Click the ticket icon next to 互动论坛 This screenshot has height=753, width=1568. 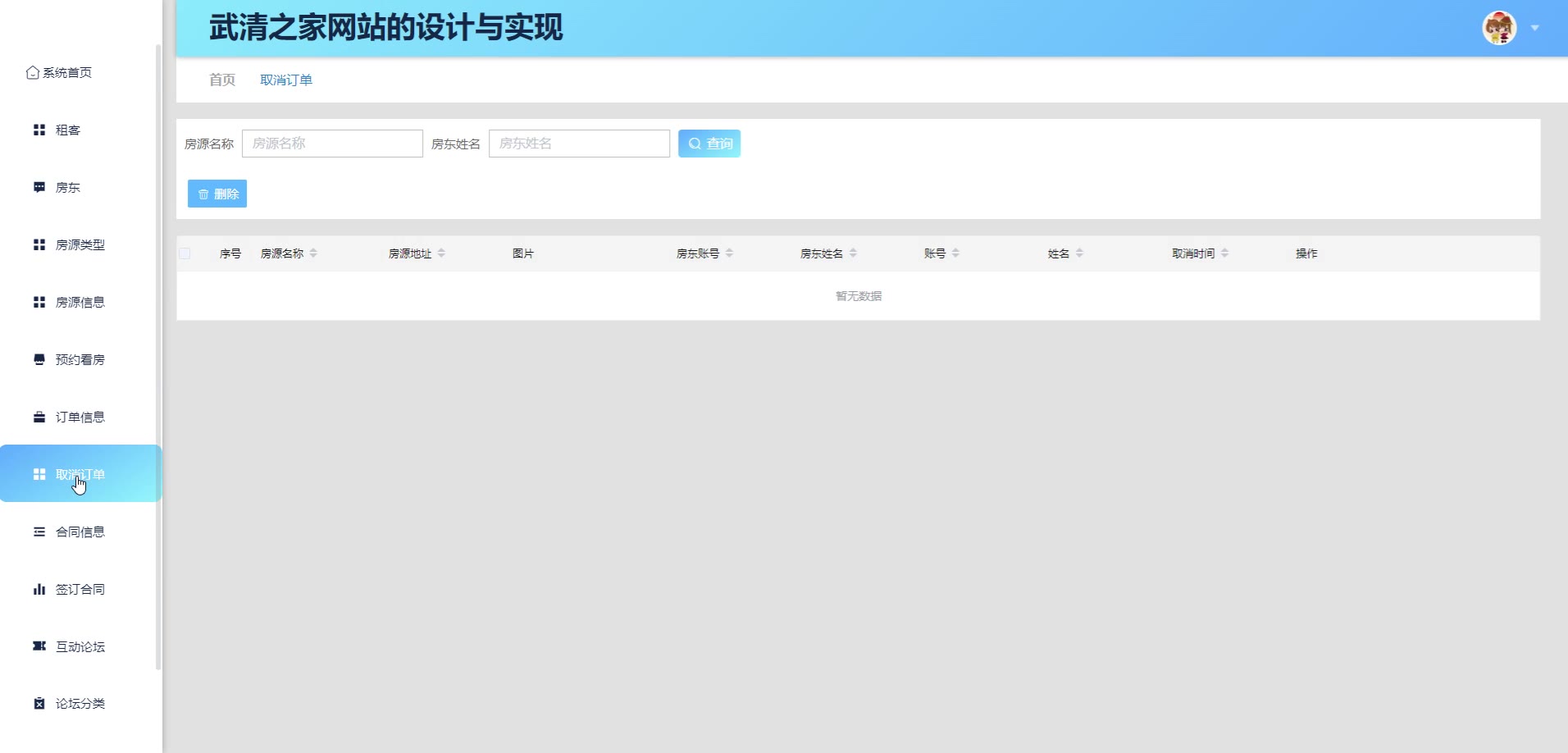tap(39, 646)
